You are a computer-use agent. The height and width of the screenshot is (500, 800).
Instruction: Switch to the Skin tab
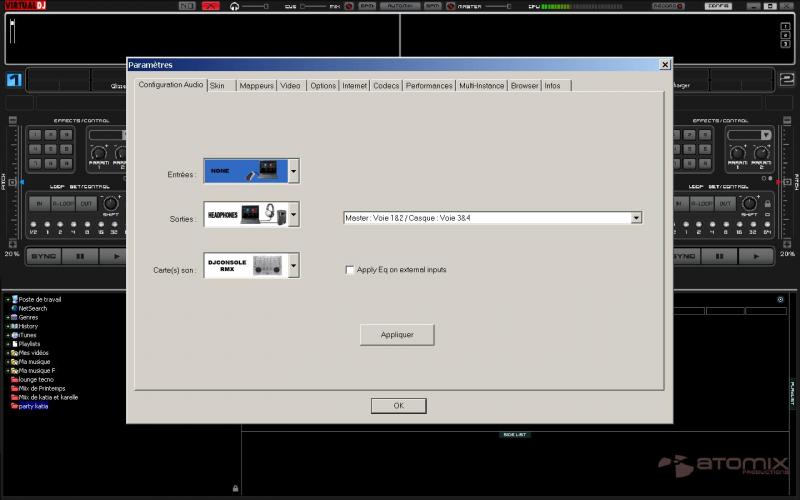(x=217, y=86)
